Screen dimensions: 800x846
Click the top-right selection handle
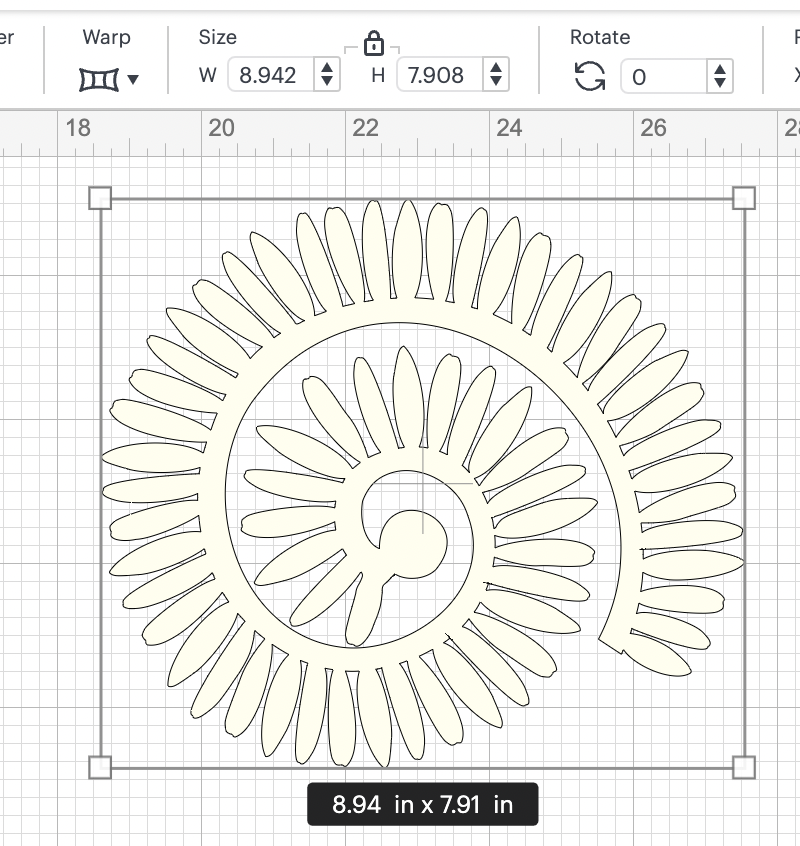point(744,198)
